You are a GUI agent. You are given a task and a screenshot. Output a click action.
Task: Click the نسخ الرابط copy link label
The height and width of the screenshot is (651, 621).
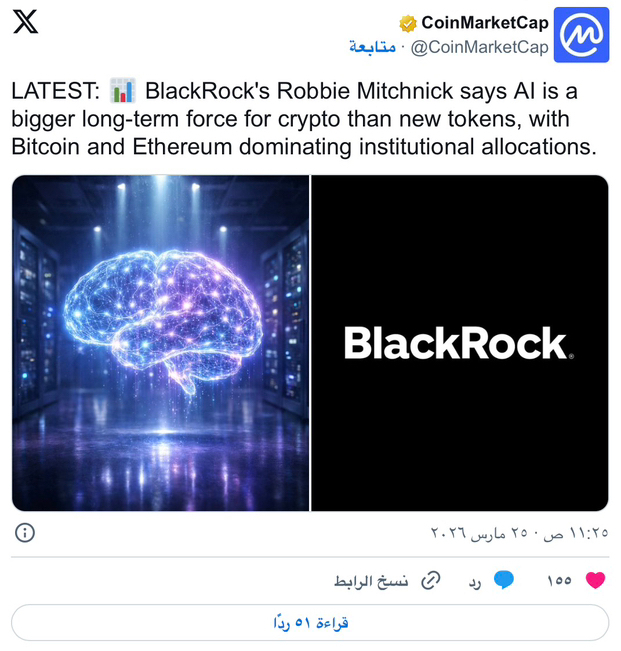[371, 581]
